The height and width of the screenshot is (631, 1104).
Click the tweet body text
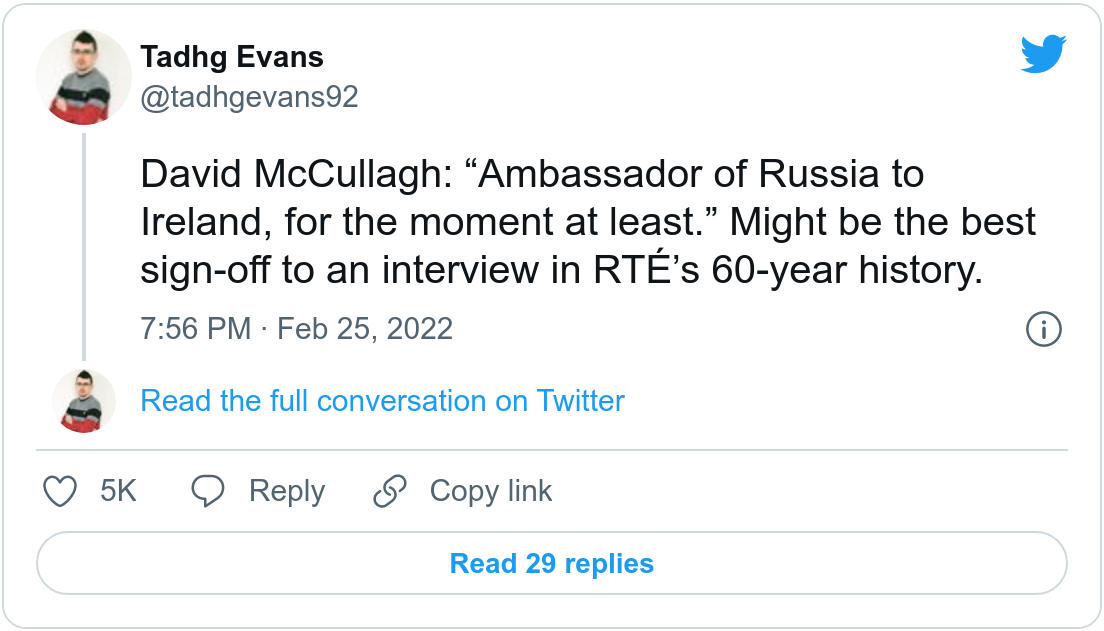[x=588, y=222]
